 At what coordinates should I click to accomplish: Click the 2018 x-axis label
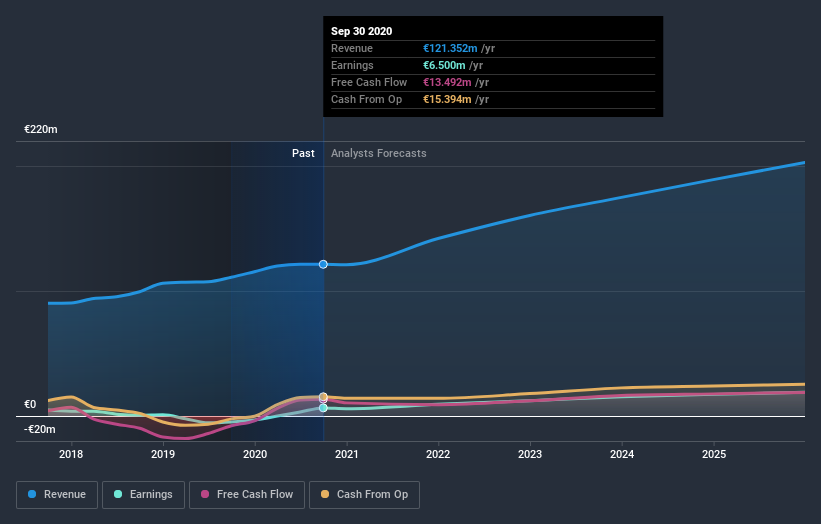click(71, 454)
